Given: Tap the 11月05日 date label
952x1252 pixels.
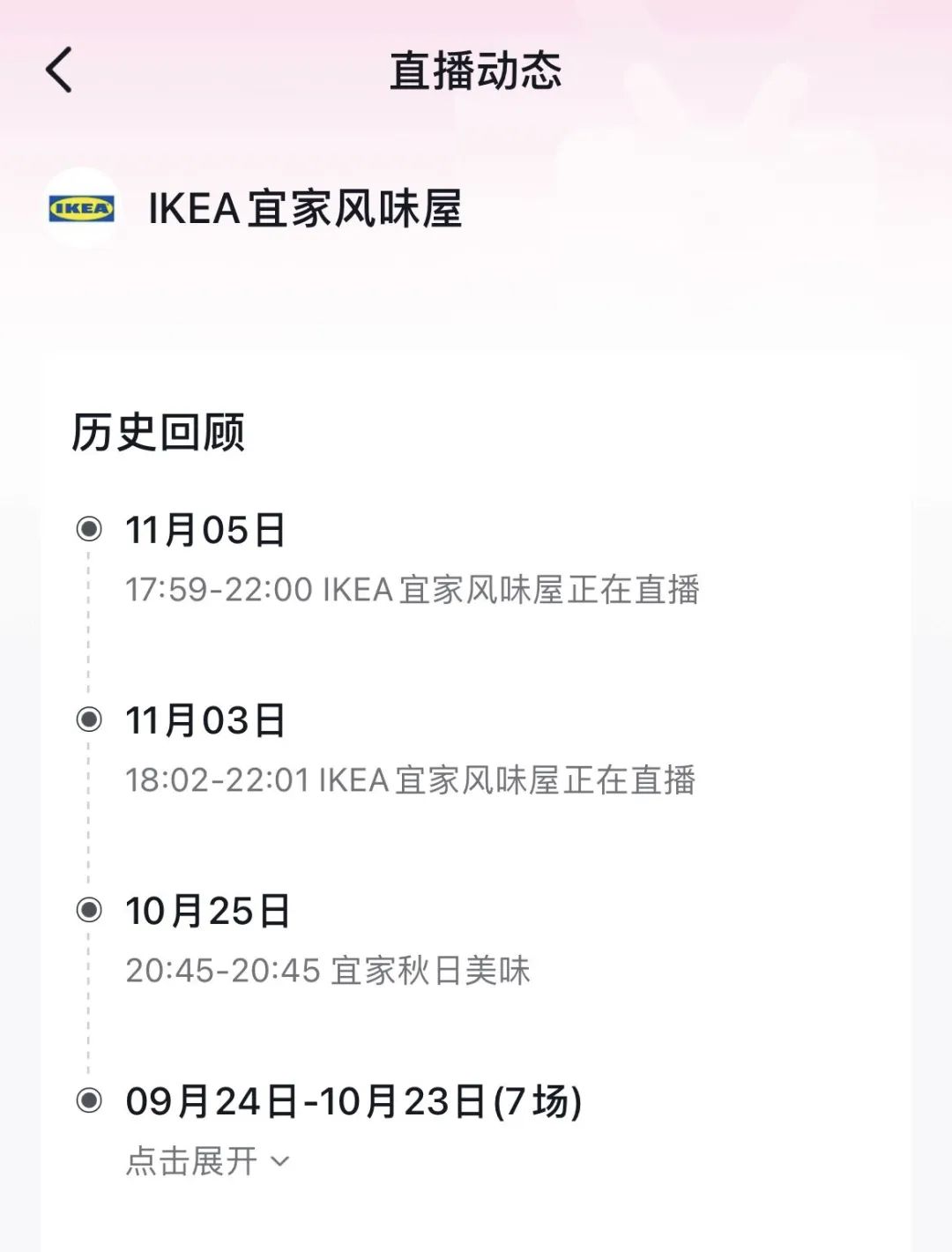Looking at the screenshot, I should 205,531.
